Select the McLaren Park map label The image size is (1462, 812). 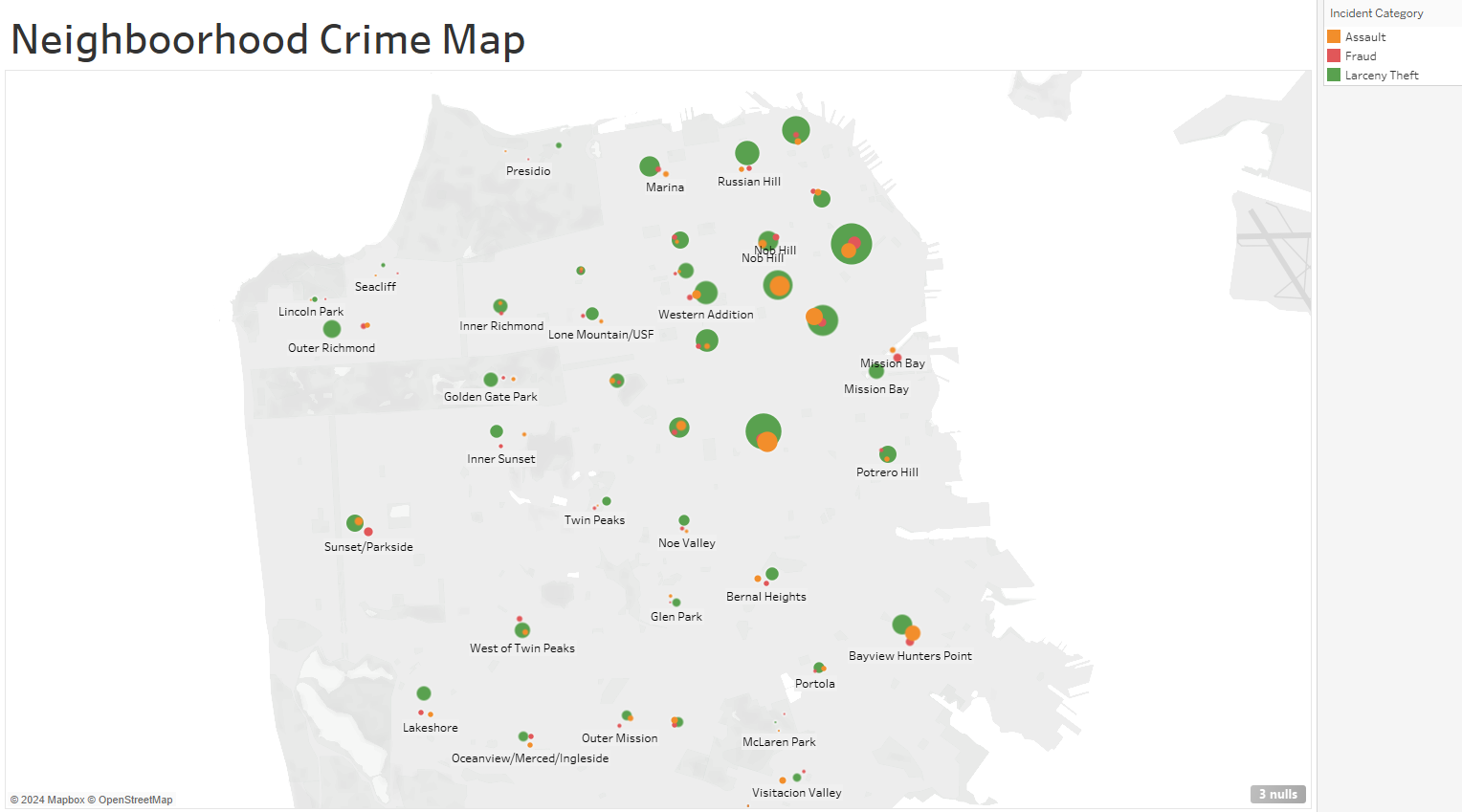pyautogui.click(x=779, y=742)
